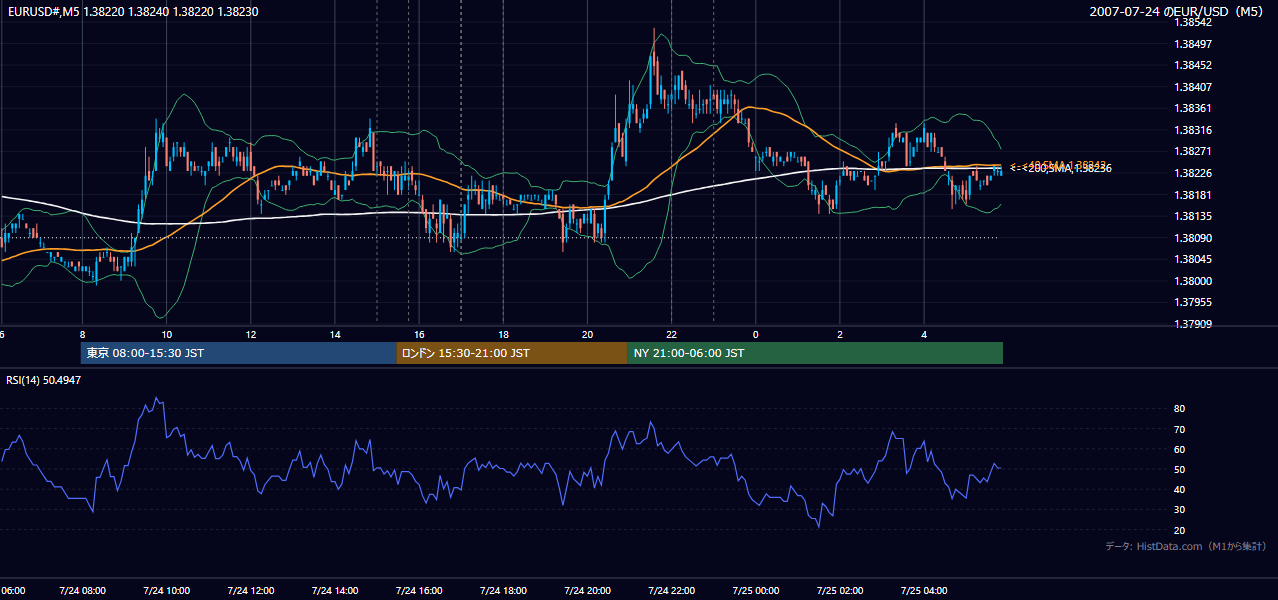
Task: Click the 7/25 02:00 bottom time label
Action: coord(840,591)
